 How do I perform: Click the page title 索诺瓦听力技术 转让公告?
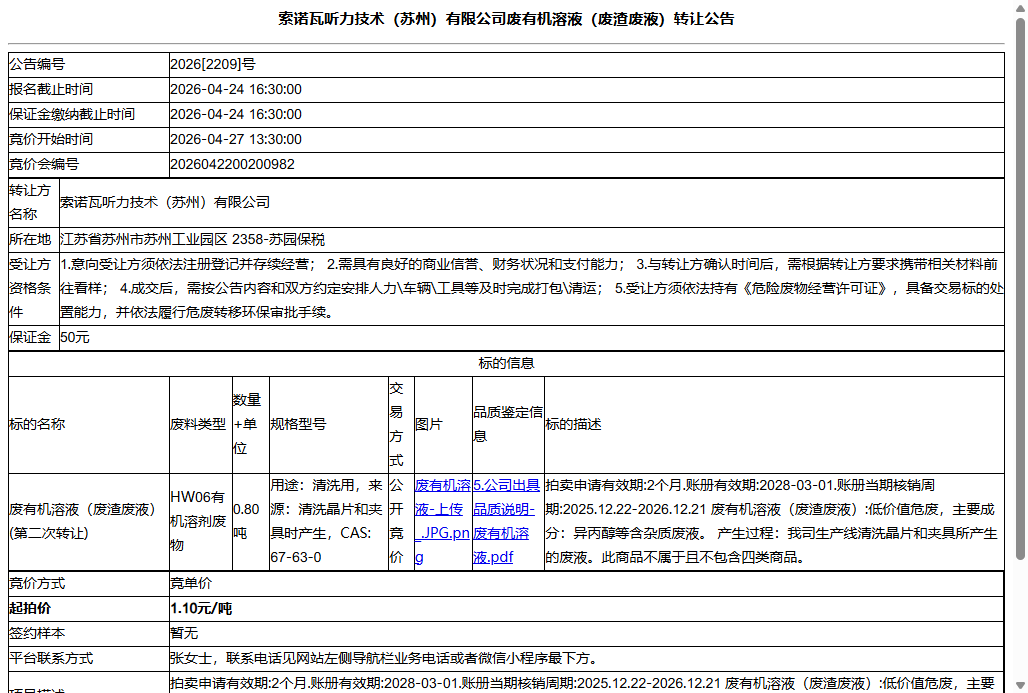506,19
